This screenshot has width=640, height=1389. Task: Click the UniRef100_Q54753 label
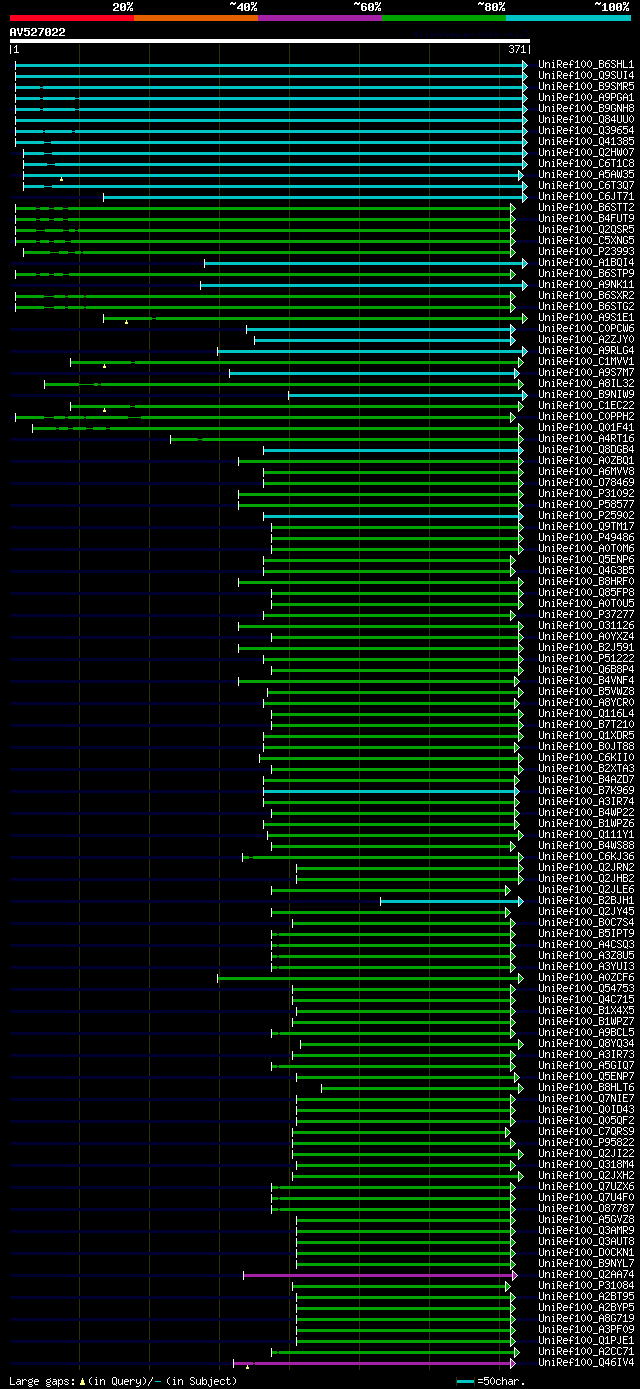pyautogui.click(x=586, y=988)
